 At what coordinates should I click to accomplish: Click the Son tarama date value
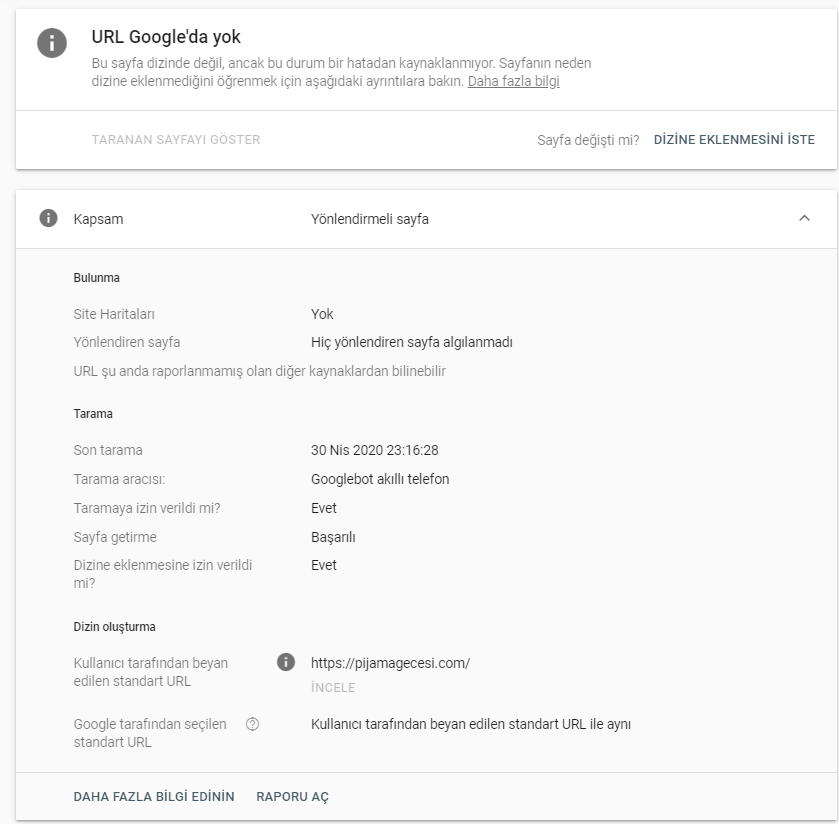coord(375,450)
